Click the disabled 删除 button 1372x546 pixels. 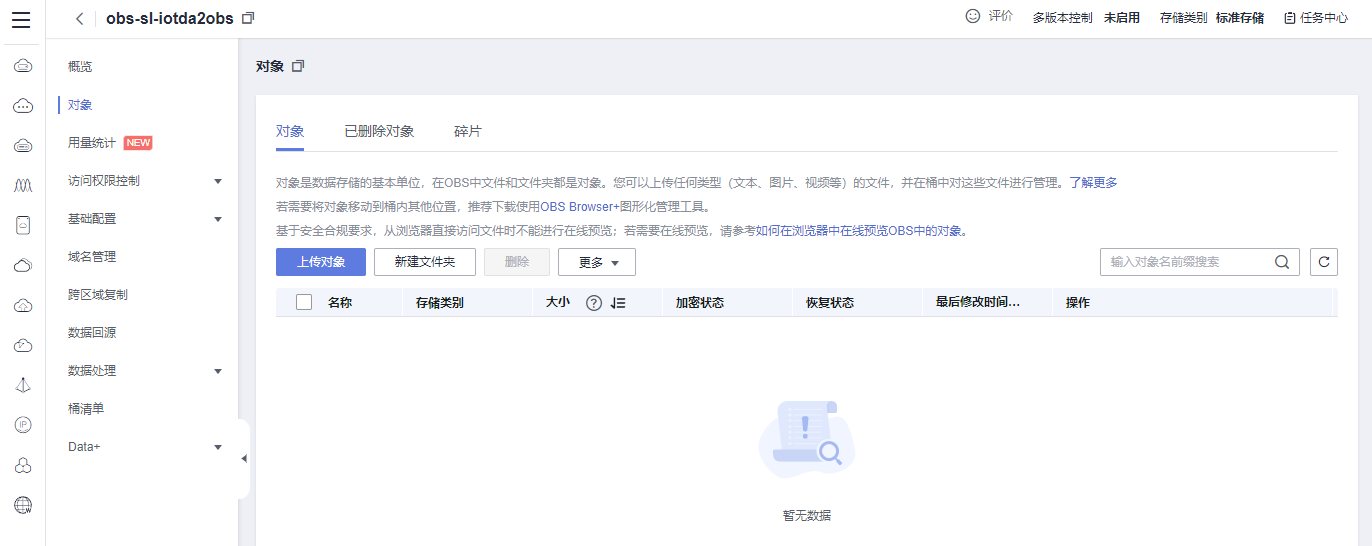(517, 262)
